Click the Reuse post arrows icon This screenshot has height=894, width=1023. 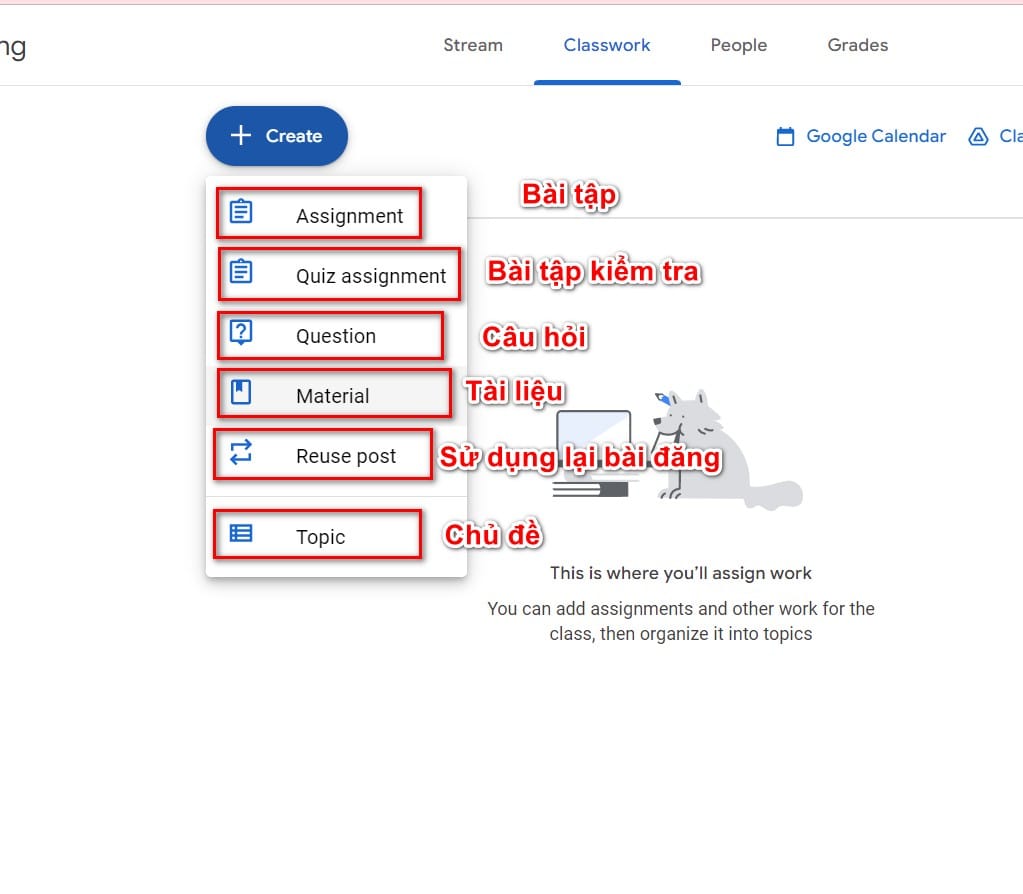click(241, 453)
